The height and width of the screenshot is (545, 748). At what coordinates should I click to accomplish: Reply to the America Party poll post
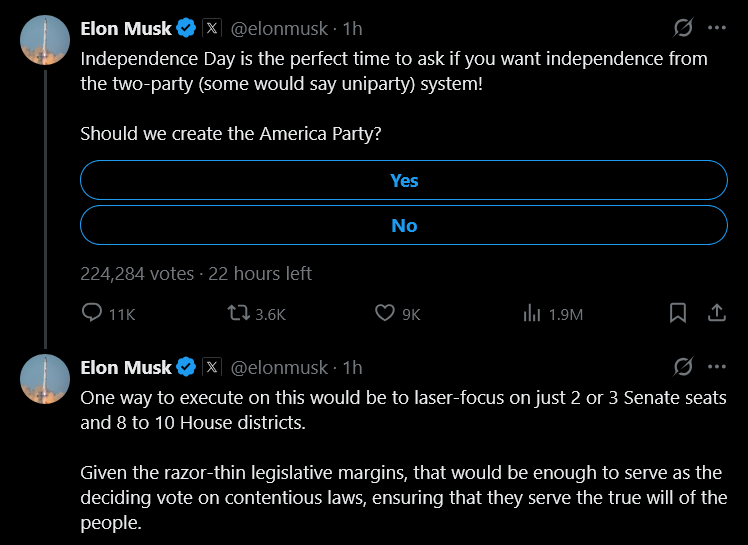[x=92, y=313]
